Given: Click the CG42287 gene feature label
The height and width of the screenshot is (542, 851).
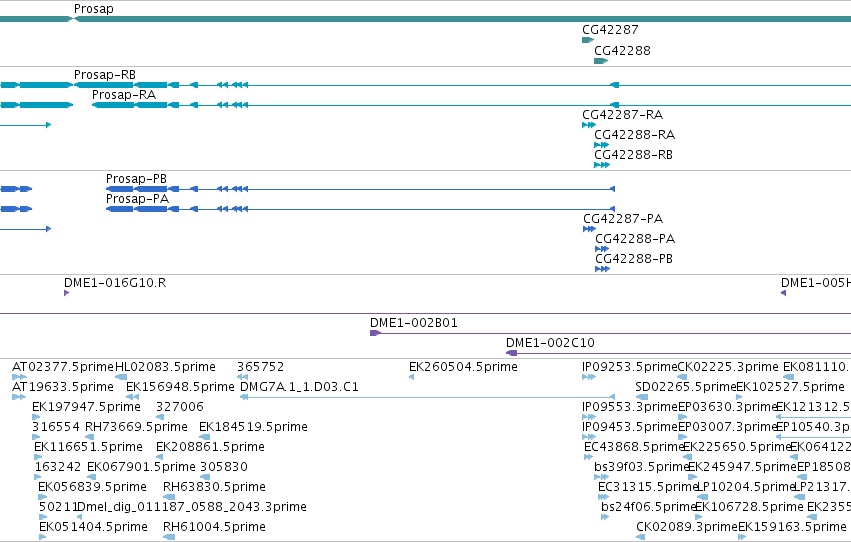Looking at the screenshot, I should point(610,30).
